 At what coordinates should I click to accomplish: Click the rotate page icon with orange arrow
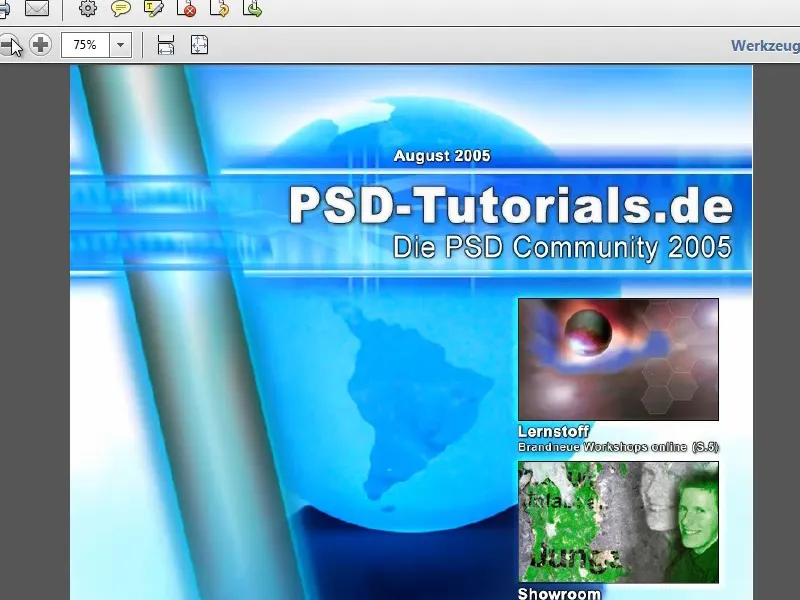pyautogui.click(x=220, y=9)
